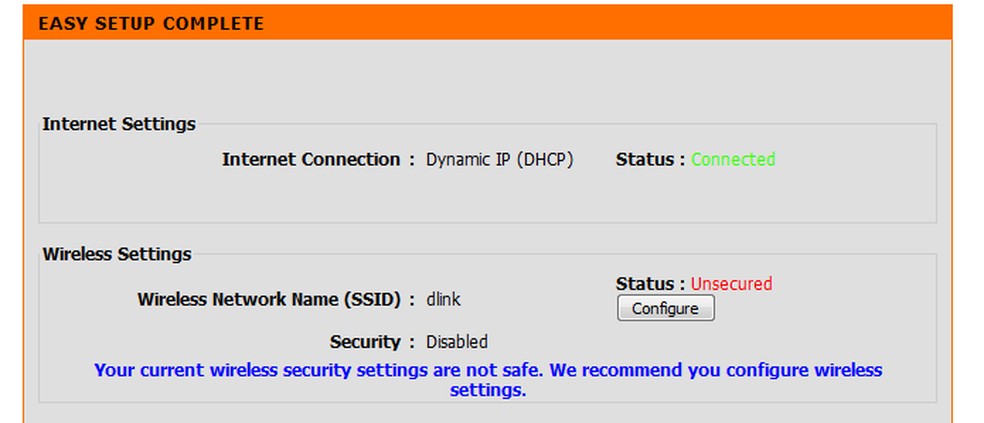Image resolution: width=984 pixels, height=423 pixels.
Task: Click the EASY SETUP COMPLETE title text
Action: (150, 23)
